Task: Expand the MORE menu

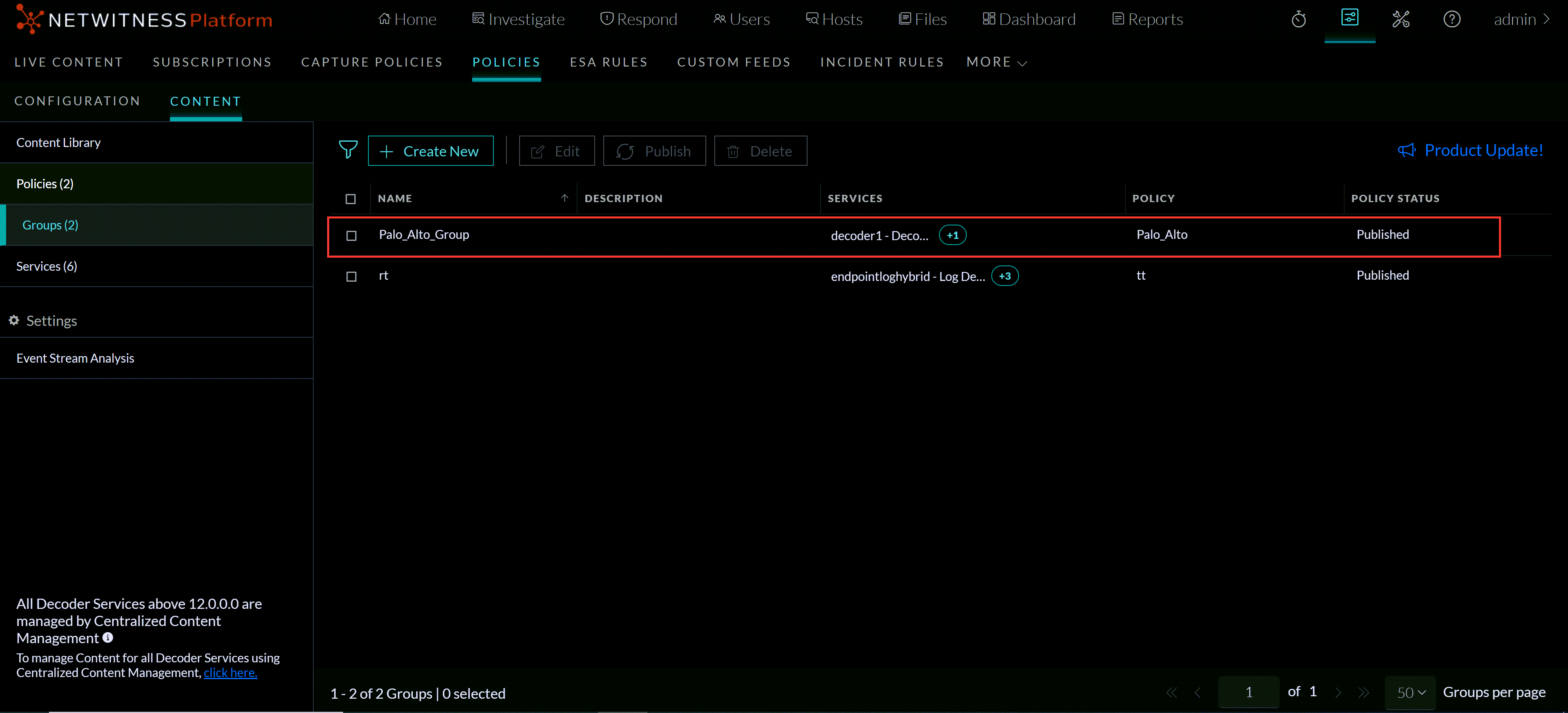Action: tap(997, 62)
